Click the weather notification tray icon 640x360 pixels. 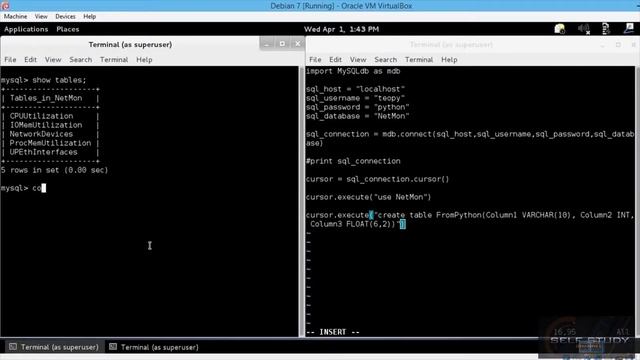click(559, 29)
